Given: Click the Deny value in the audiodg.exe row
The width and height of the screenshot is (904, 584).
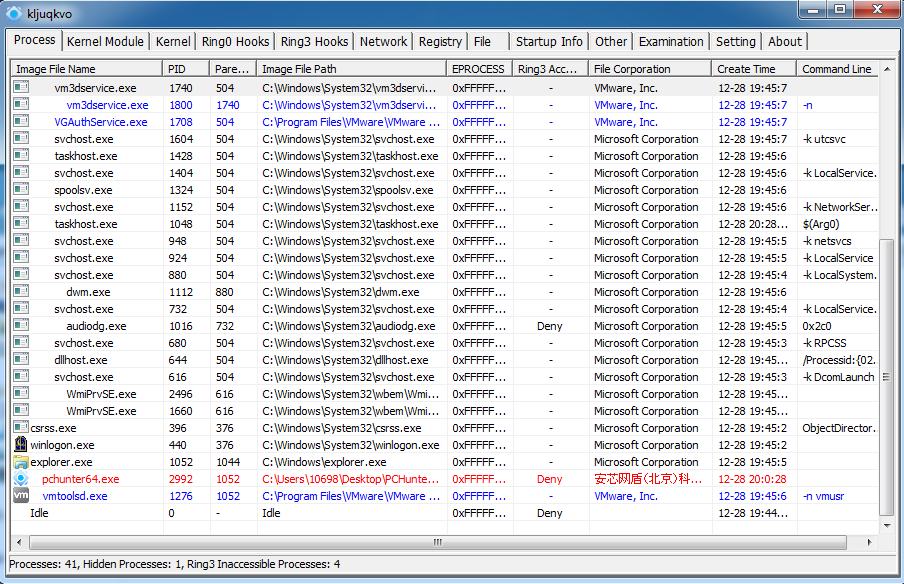Looking at the screenshot, I should [549, 326].
